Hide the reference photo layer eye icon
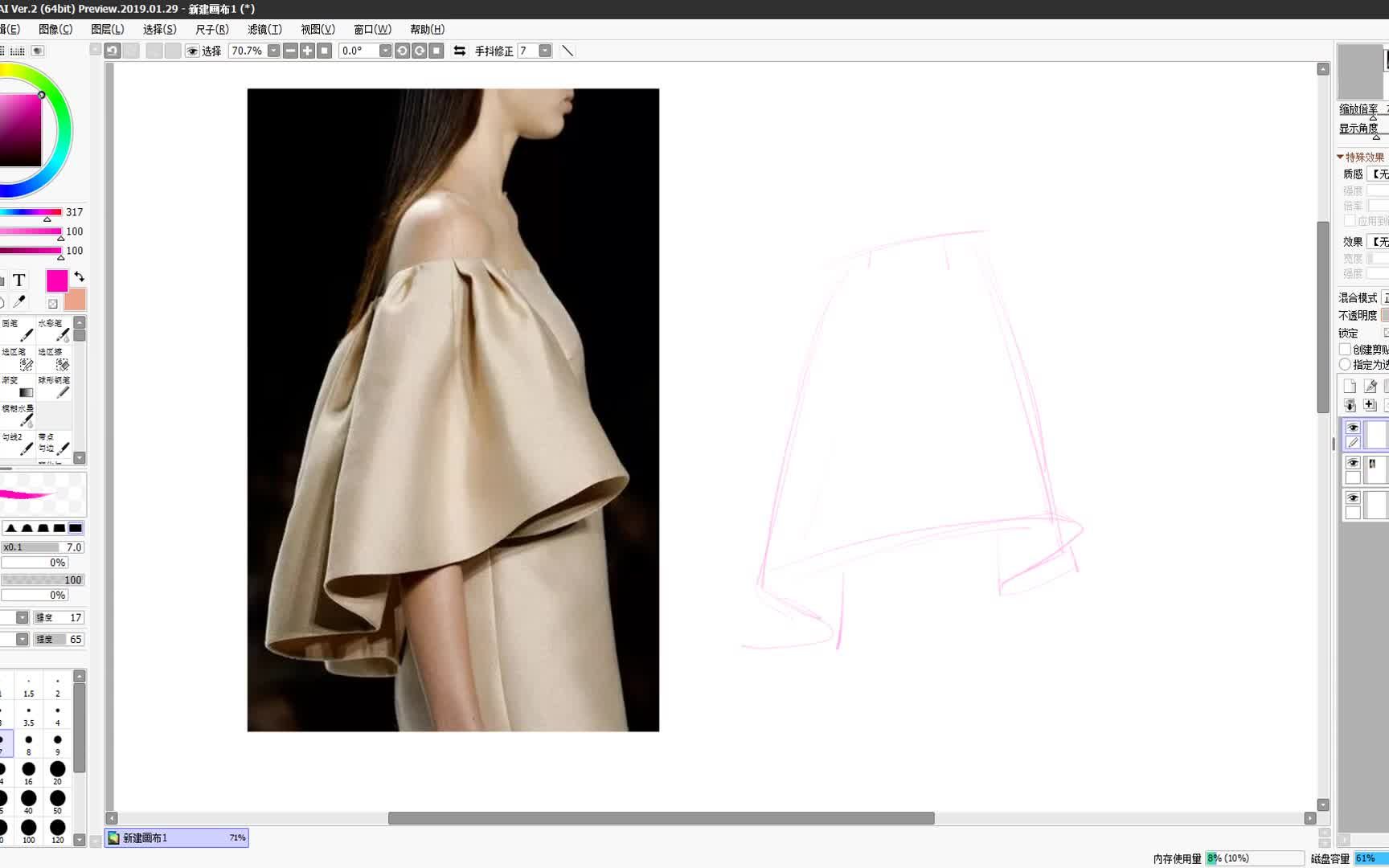The image size is (1389, 868). tap(1353, 463)
